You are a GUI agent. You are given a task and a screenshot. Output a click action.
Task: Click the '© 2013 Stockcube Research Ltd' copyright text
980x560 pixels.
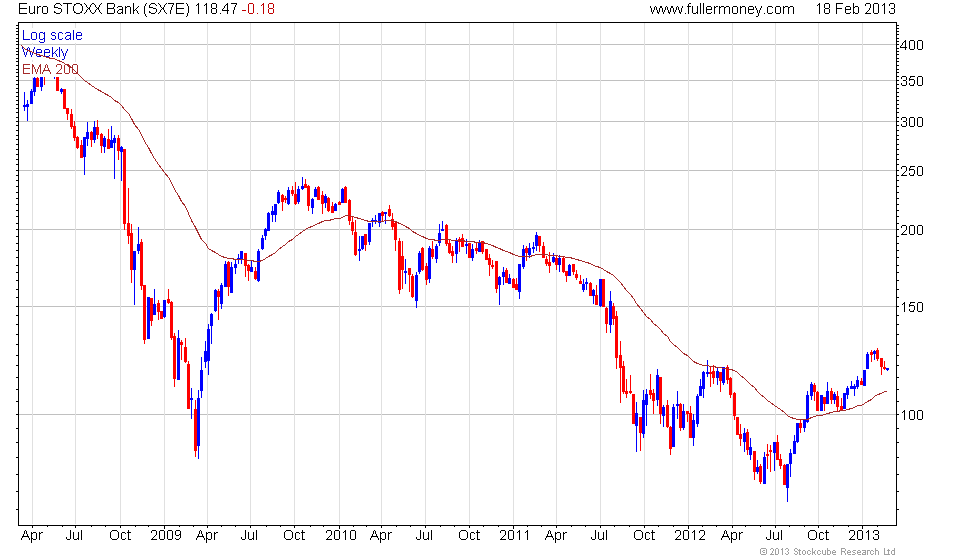pyautogui.click(x=828, y=552)
